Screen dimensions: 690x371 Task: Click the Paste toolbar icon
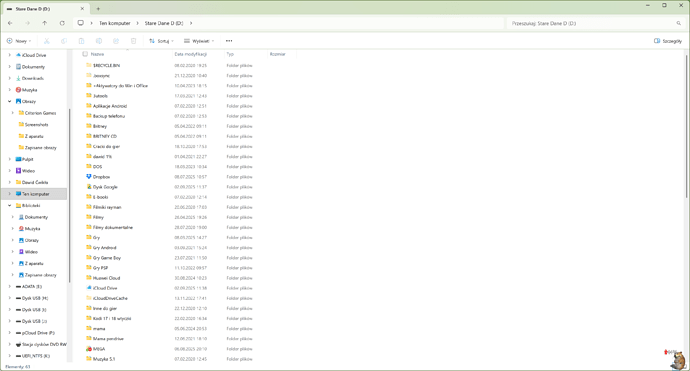pyautogui.click(x=81, y=41)
